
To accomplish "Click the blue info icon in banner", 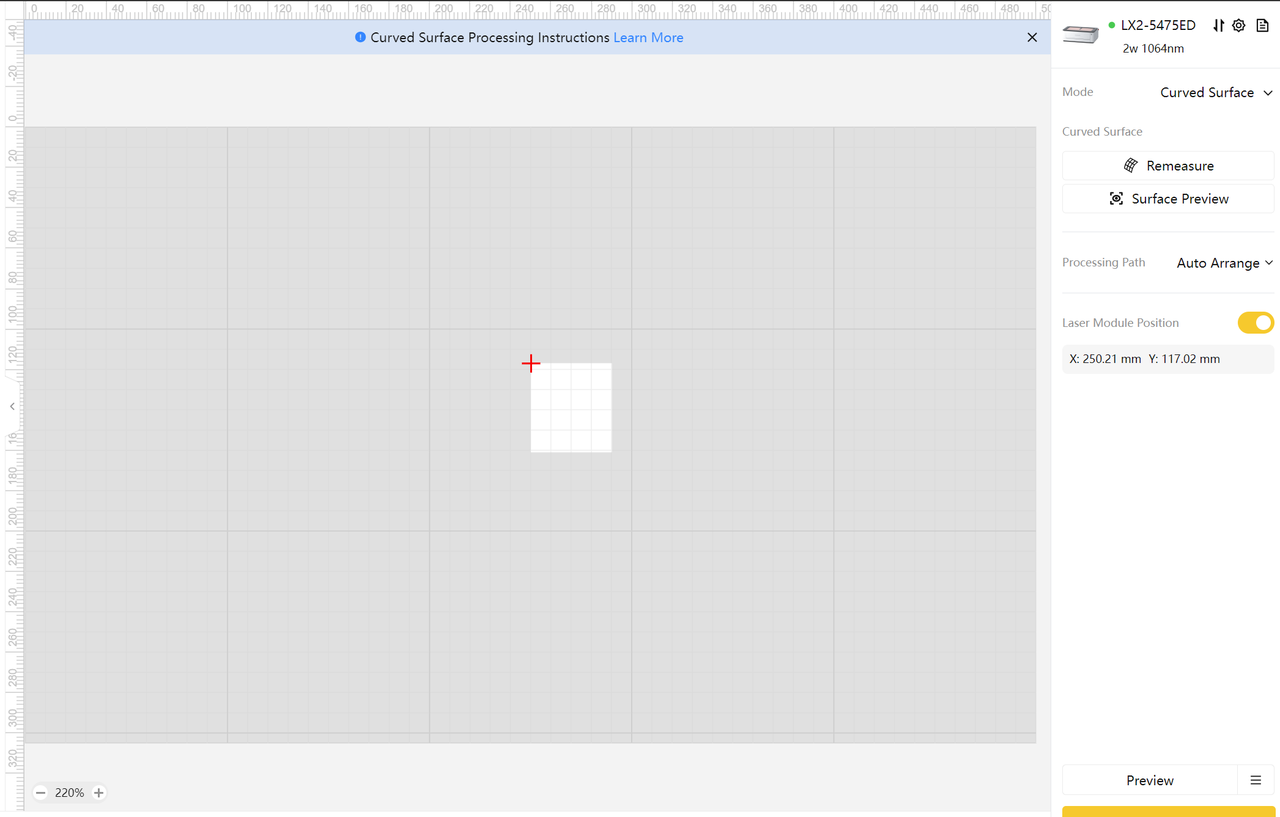I will click(360, 37).
